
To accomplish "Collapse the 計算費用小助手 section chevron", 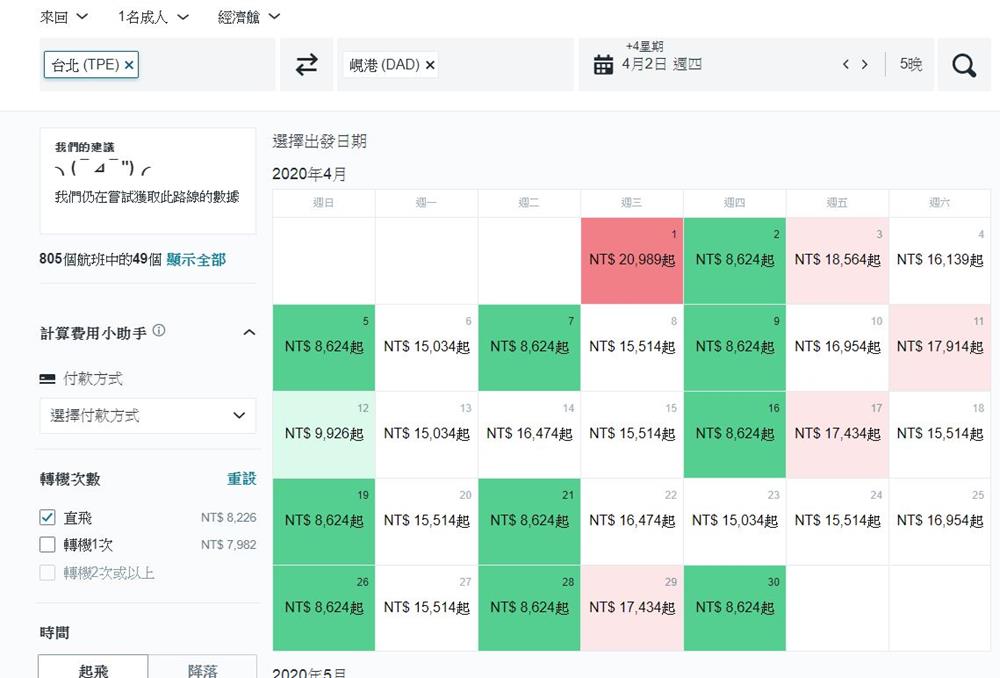I will [x=249, y=332].
